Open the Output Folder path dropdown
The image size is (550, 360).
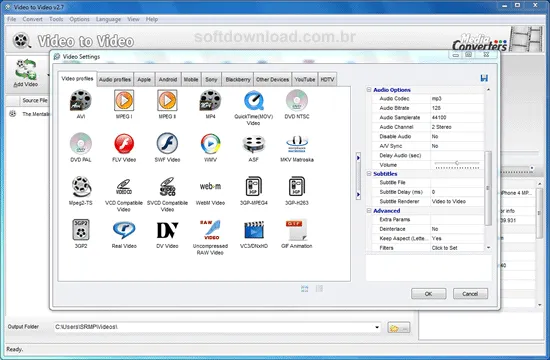pos(377,327)
